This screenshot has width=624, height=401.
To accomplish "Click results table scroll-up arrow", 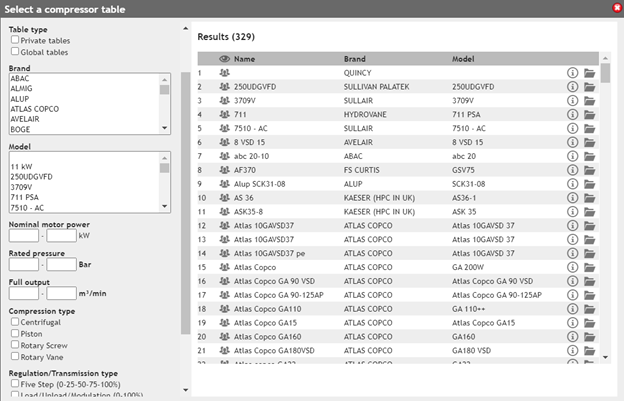I will 605,58.
